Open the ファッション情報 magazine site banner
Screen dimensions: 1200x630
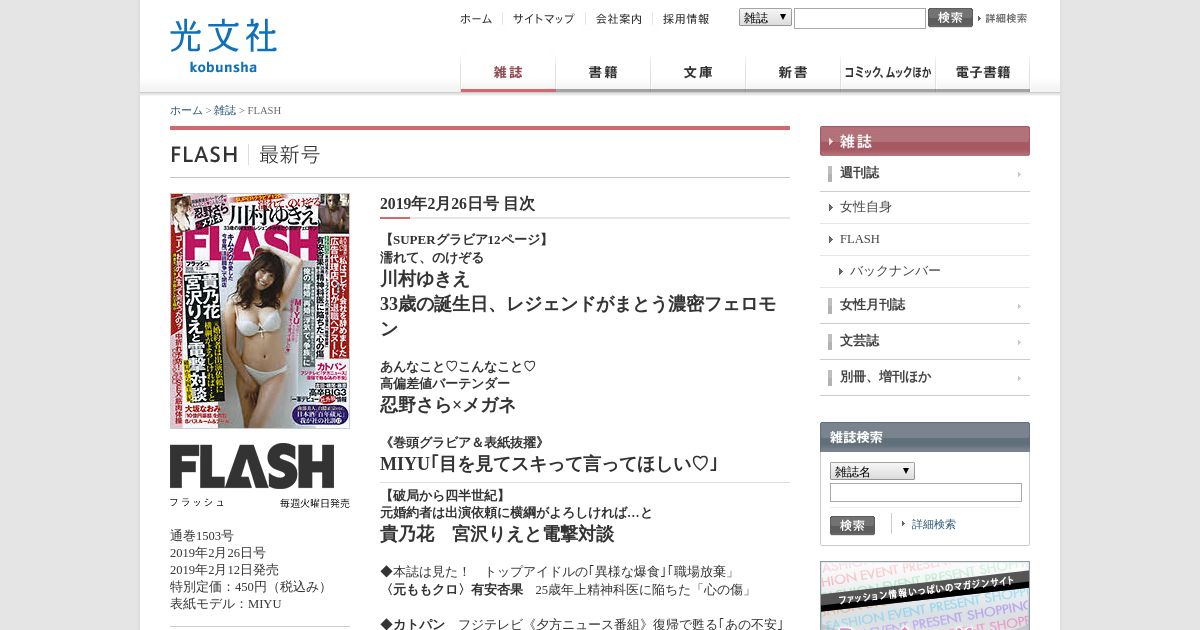point(925,596)
